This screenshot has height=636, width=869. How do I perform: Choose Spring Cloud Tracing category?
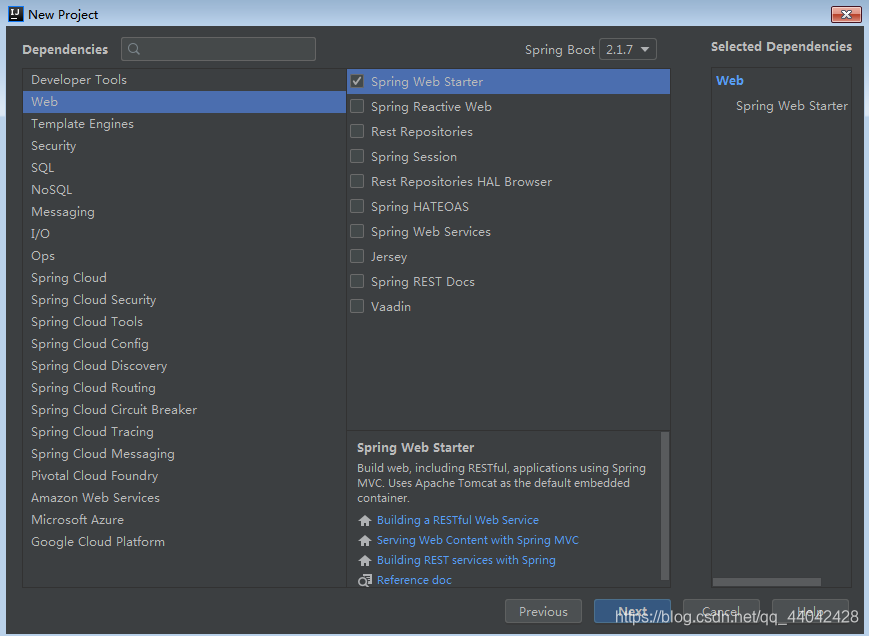point(184,432)
